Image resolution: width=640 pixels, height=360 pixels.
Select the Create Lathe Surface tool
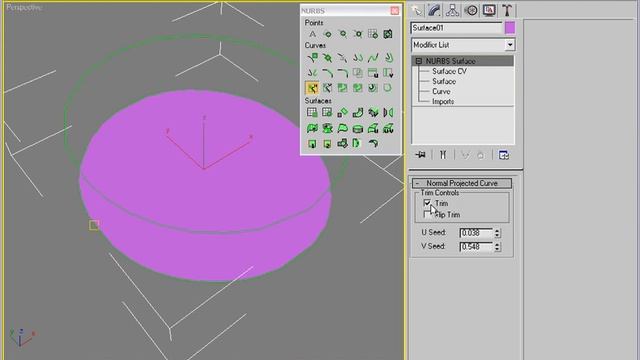tap(327, 129)
